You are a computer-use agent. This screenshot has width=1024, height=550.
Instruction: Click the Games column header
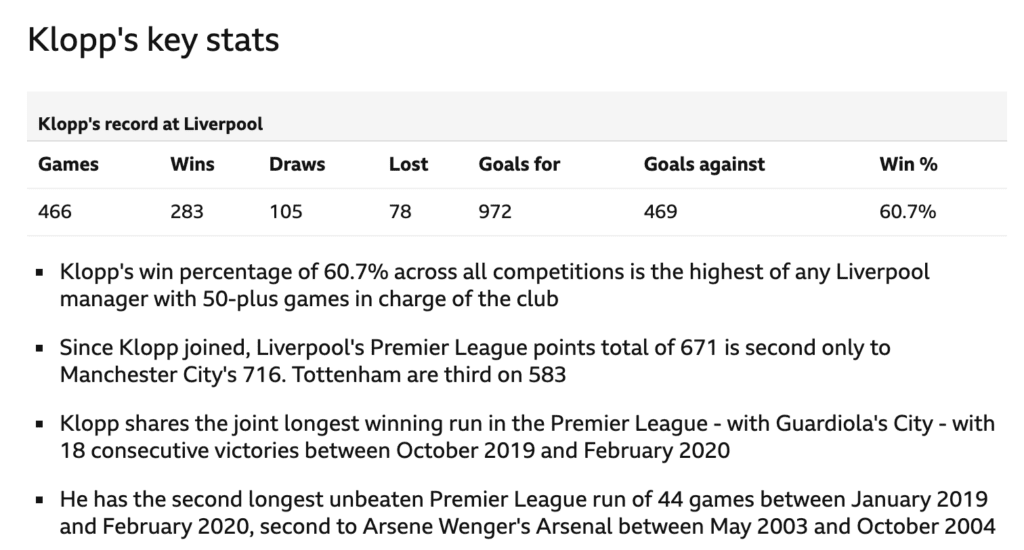[x=68, y=164]
